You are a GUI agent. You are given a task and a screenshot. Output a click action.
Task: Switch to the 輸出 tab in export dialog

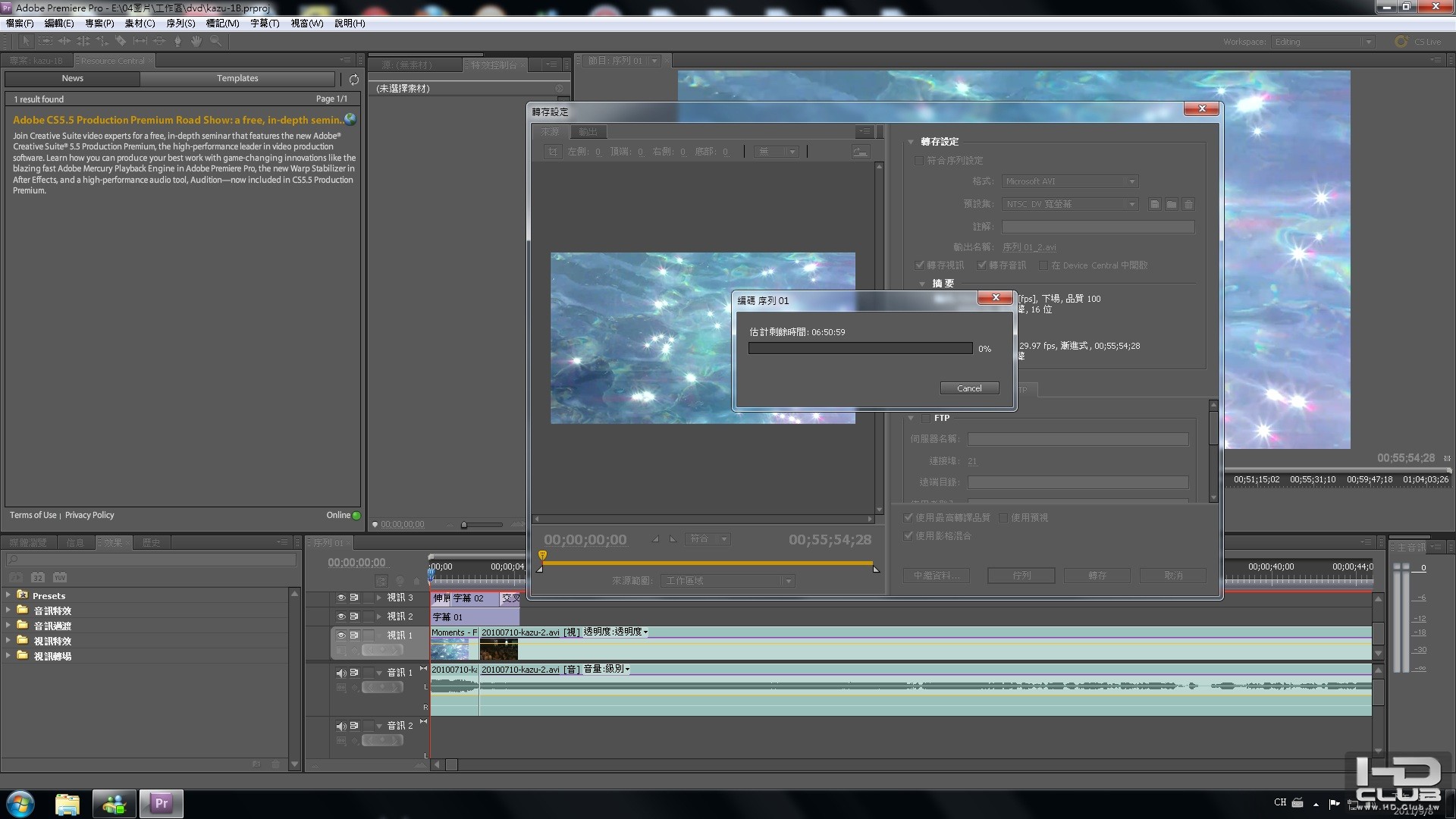point(588,132)
